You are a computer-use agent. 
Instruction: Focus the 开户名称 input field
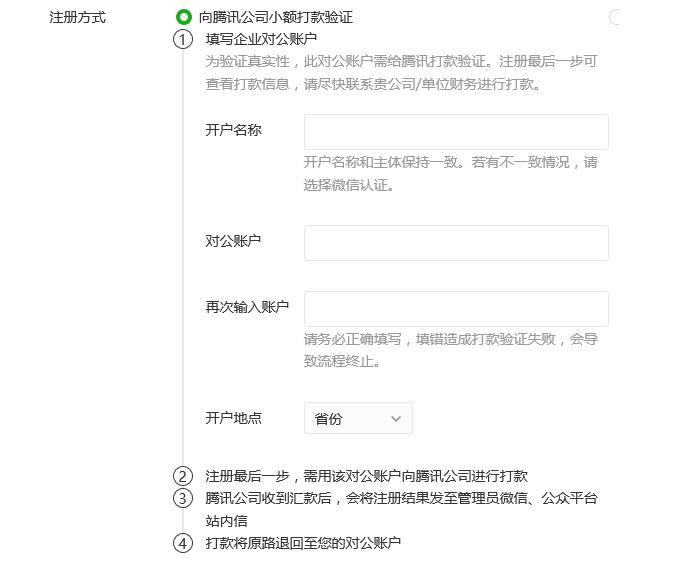click(456, 132)
